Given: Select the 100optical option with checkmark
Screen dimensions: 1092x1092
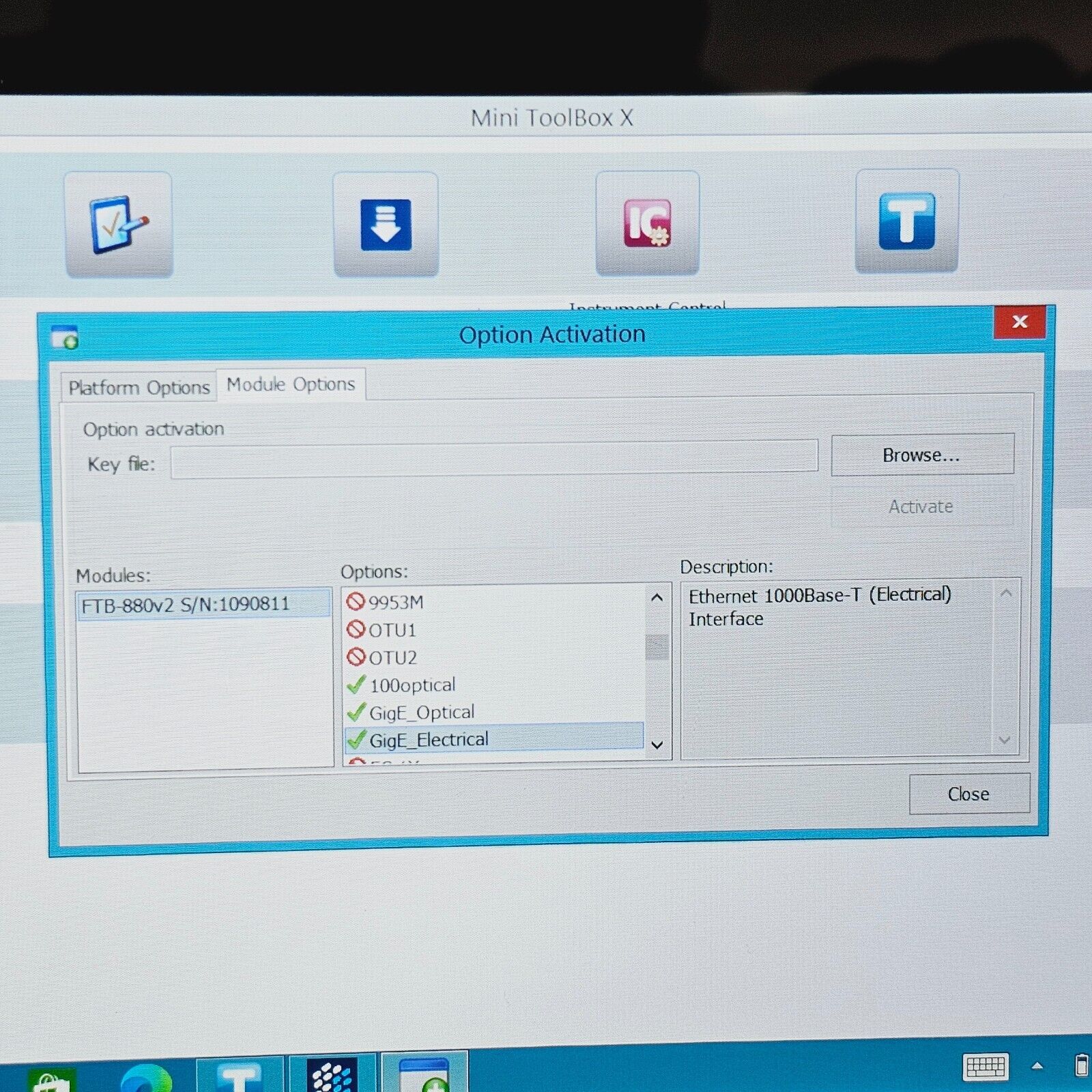Looking at the screenshot, I should 412,685.
